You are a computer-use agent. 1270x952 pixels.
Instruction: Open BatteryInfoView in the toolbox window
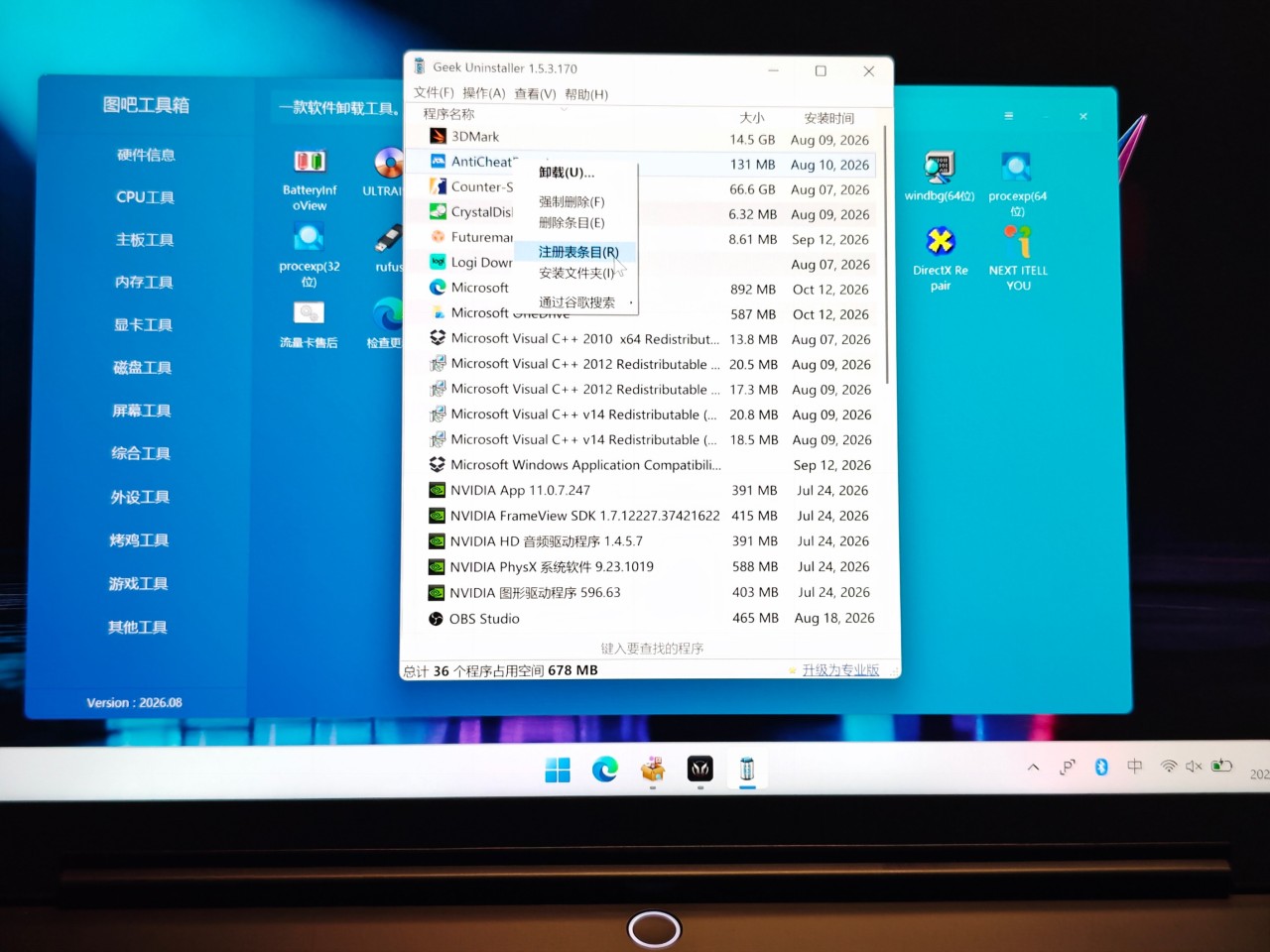pos(310,179)
